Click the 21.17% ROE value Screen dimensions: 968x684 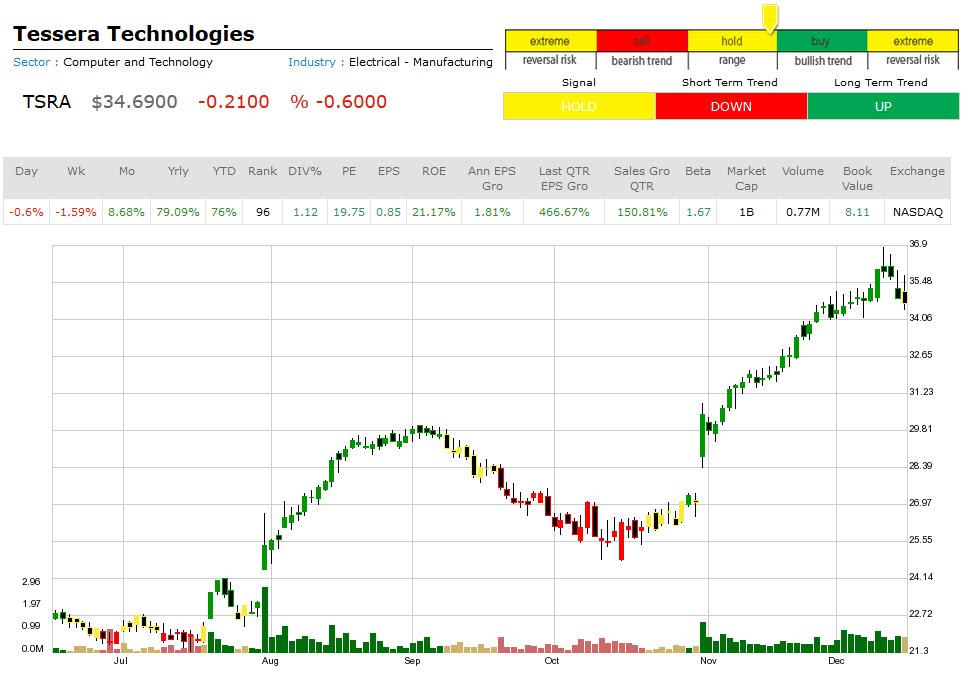point(434,212)
